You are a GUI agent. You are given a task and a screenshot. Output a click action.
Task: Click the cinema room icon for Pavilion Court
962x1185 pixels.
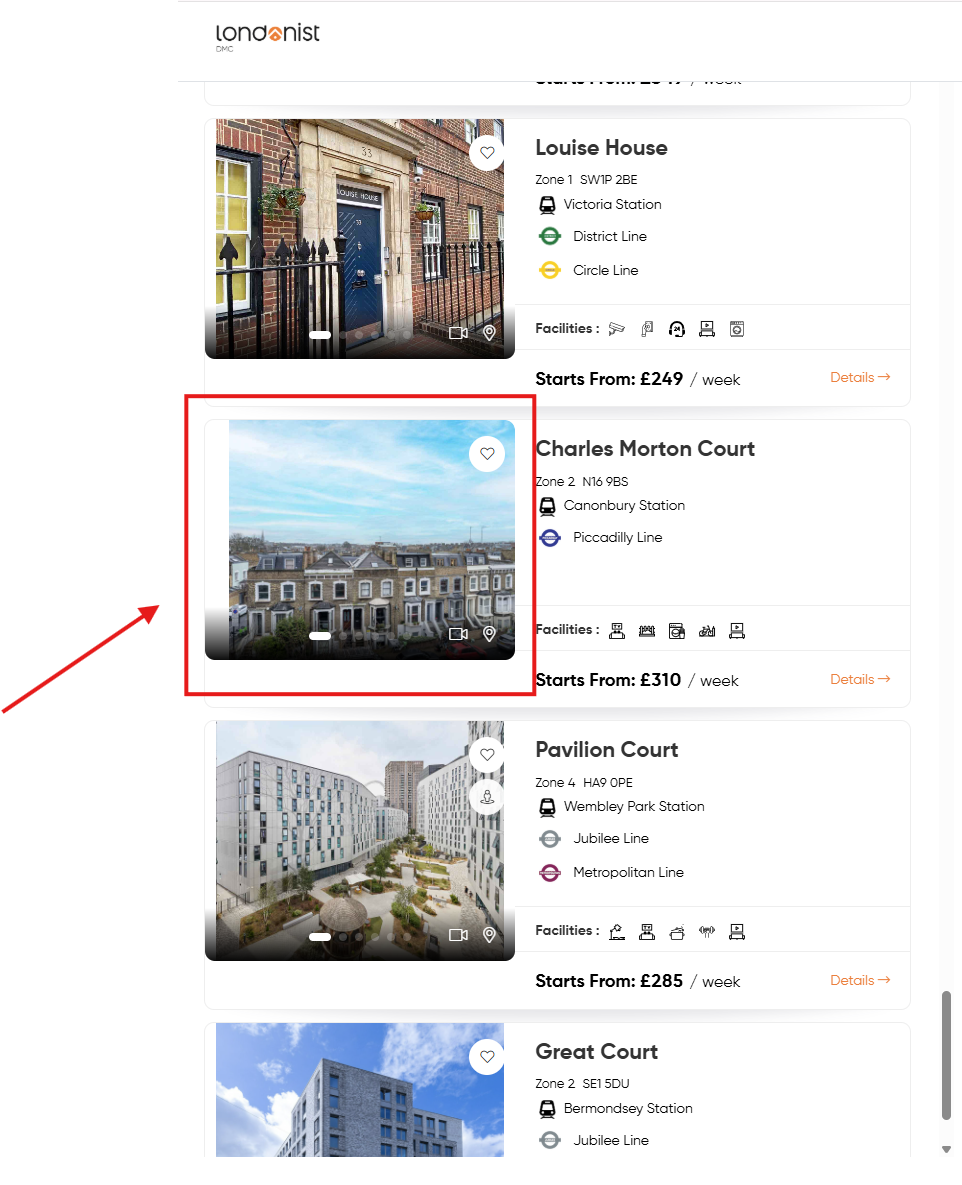(737, 932)
